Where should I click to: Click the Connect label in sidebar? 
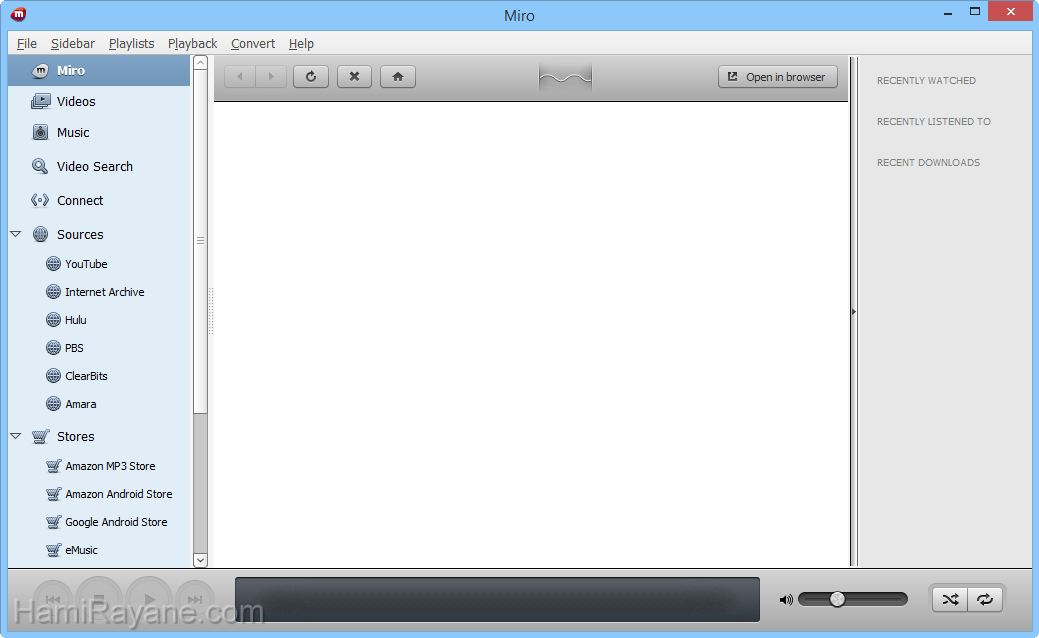(x=80, y=200)
